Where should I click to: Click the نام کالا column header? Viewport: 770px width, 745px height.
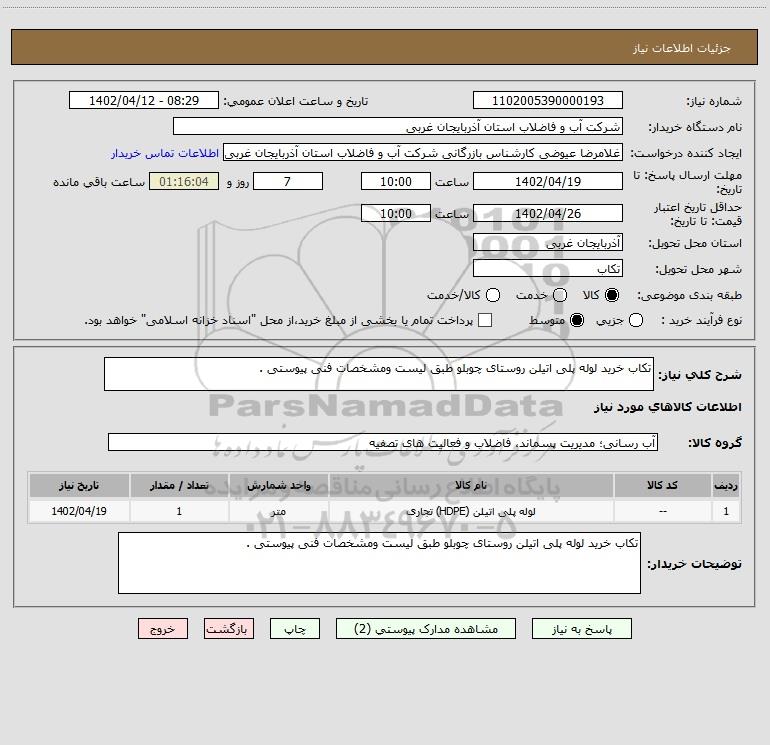coord(471,485)
